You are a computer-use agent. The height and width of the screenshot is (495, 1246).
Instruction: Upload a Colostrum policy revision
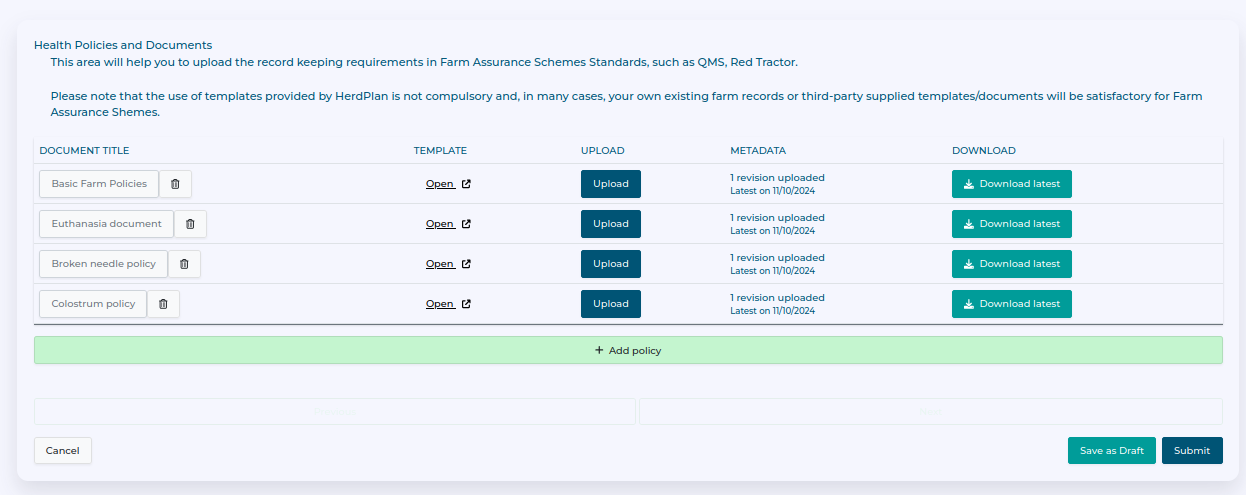coord(610,304)
